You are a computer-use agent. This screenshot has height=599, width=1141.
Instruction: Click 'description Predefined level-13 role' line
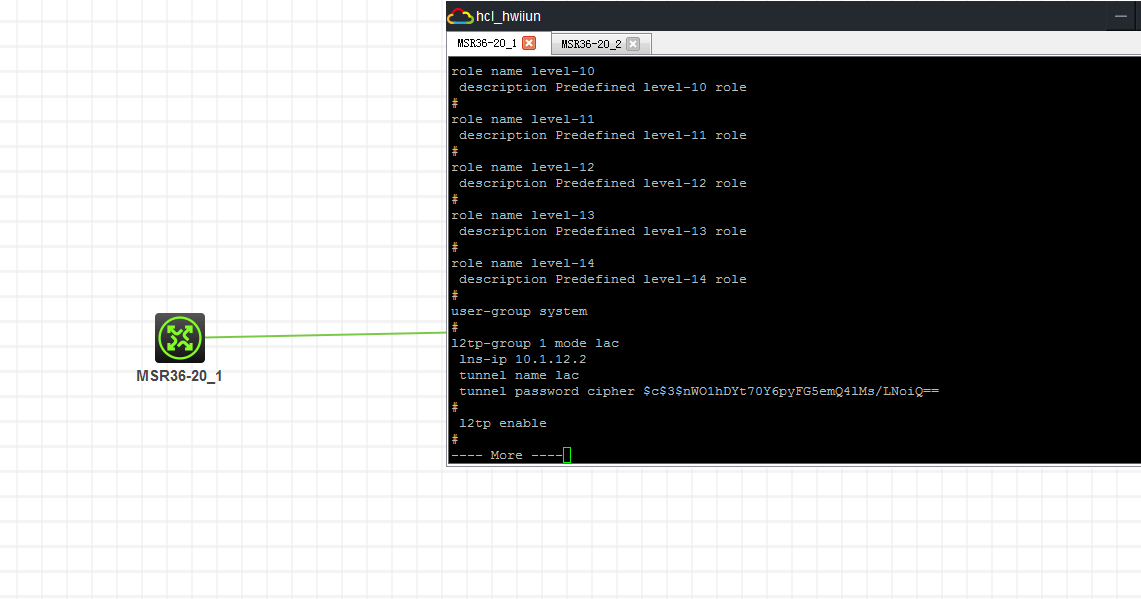[603, 231]
